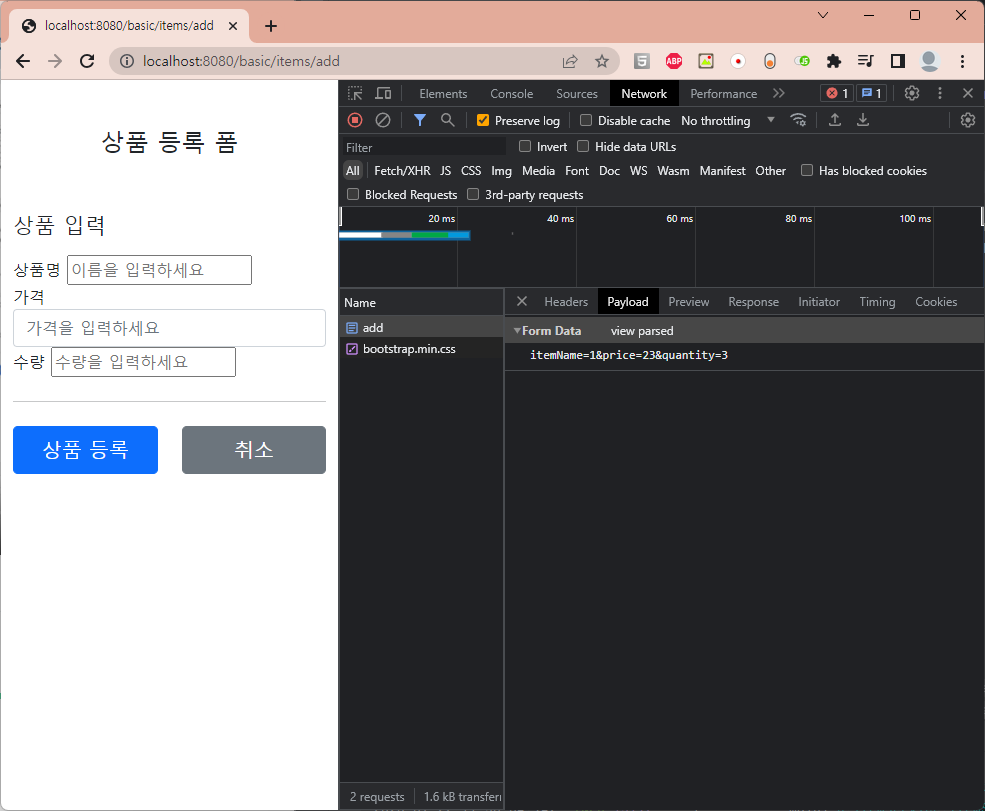This screenshot has height=811, width=985.
Task: Clear the network log
Action: (x=383, y=120)
